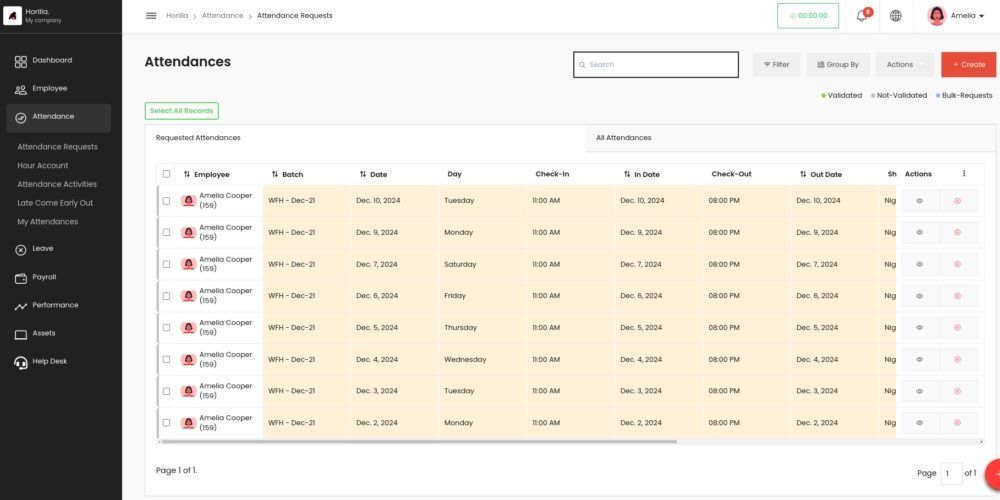Start the 00:00:00 check-in timer
The width and height of the screenshot is (1000, 500).
pos(808,16)
